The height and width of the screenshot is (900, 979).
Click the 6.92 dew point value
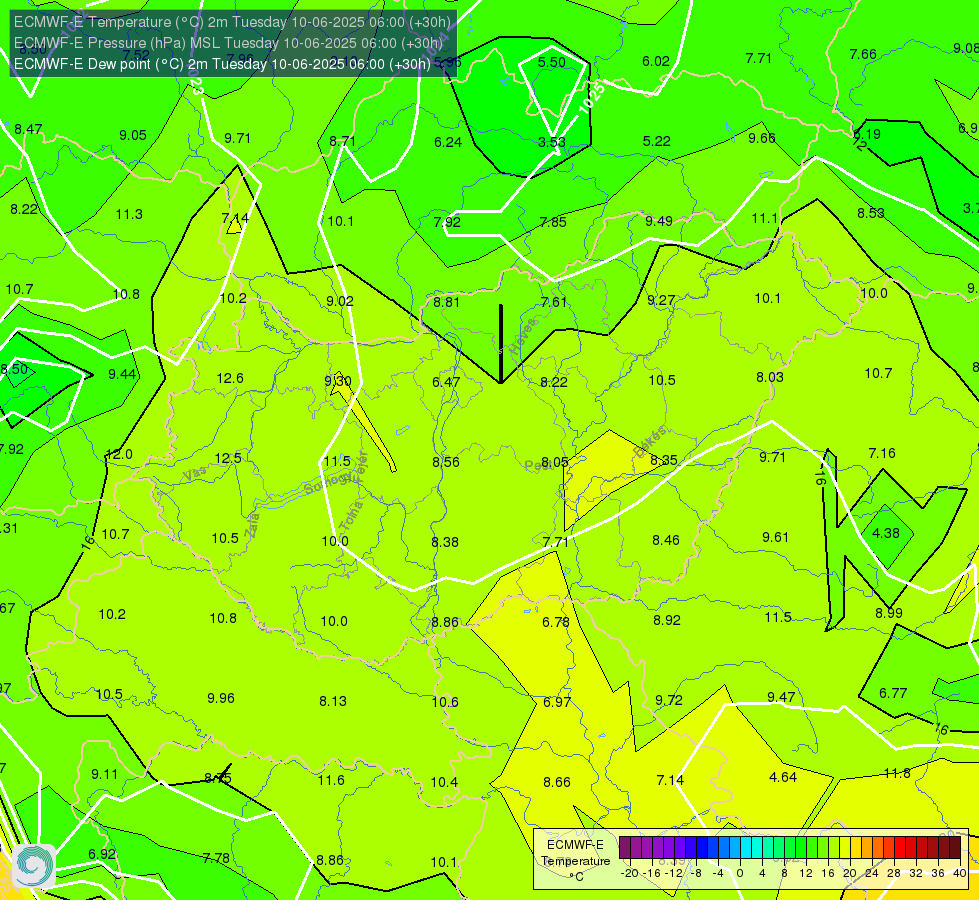pyautogui.click(x=102, y=854)
